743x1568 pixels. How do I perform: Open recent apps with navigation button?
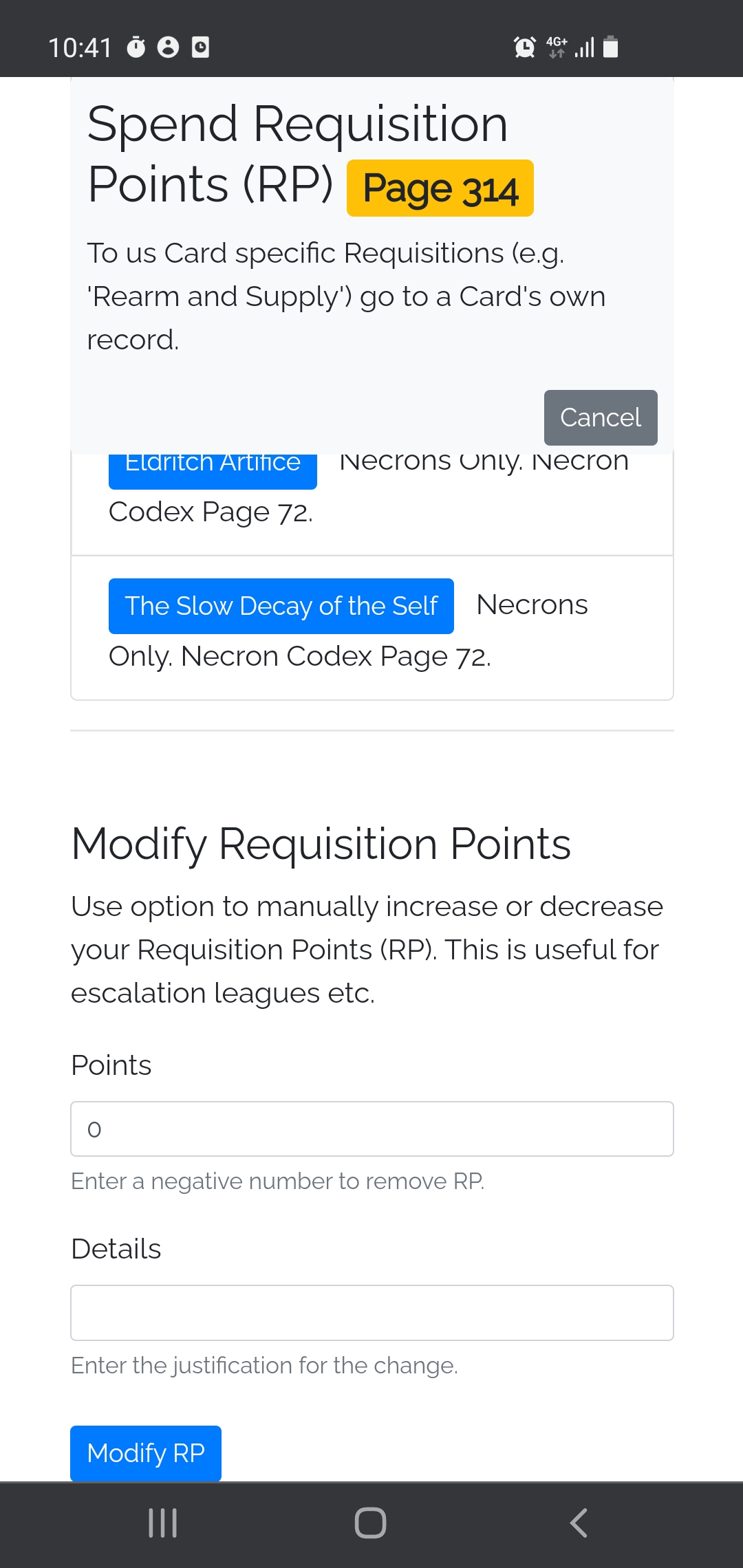(x=163, y=1523)
